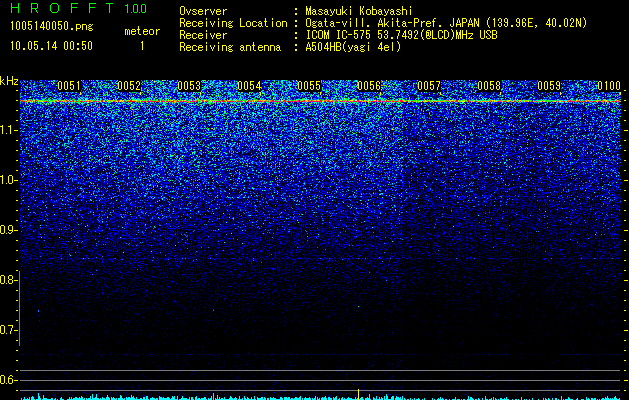Click the 1.0 kHz frequency axis label

point(8,180)
